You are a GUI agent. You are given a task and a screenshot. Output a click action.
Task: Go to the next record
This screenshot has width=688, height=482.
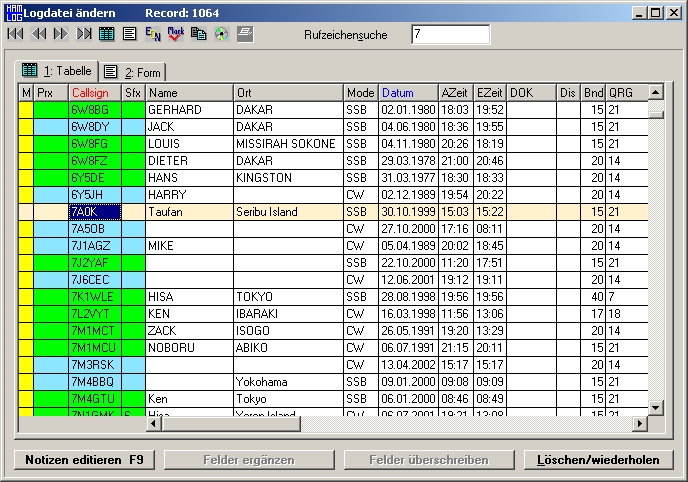[x=61, y=34]
